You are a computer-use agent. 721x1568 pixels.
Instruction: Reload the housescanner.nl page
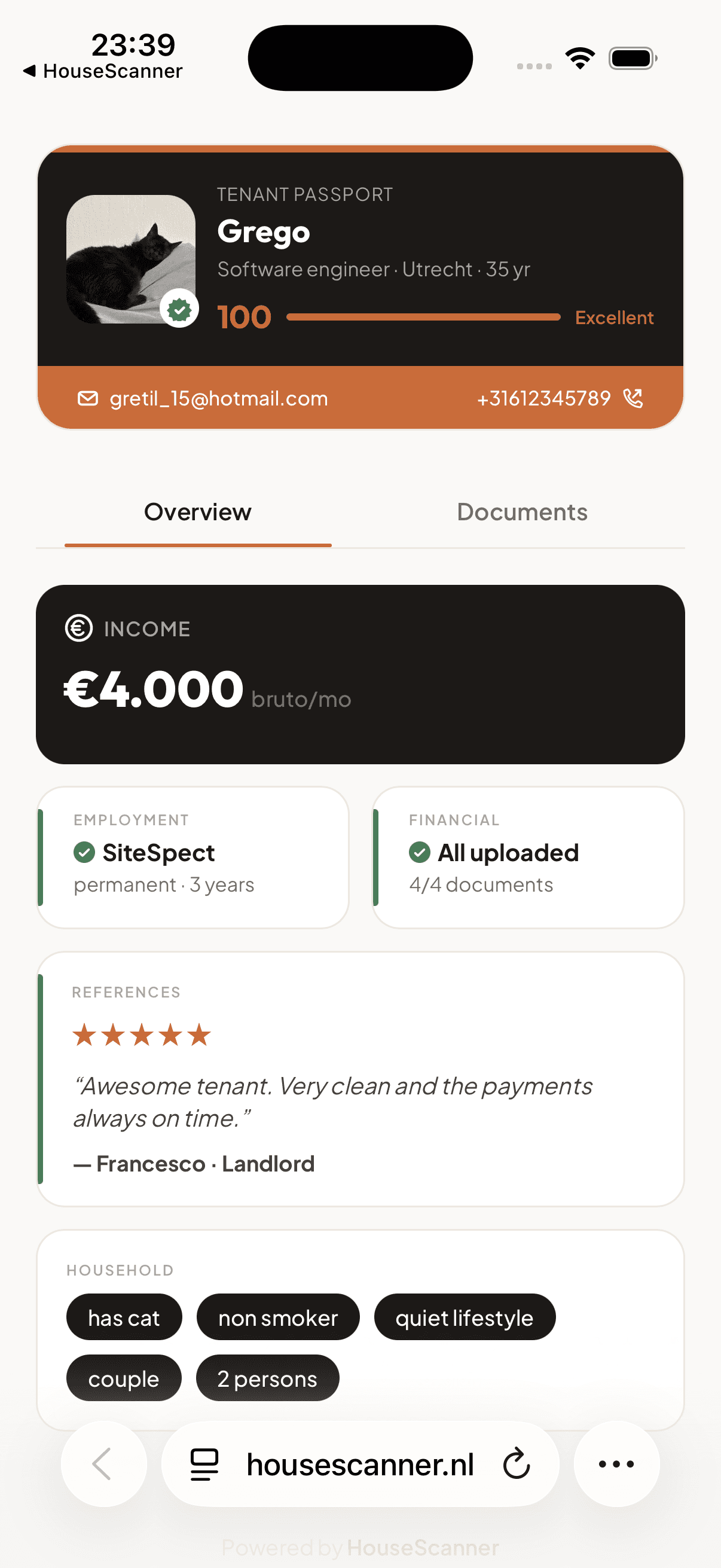coord(517,1464)
